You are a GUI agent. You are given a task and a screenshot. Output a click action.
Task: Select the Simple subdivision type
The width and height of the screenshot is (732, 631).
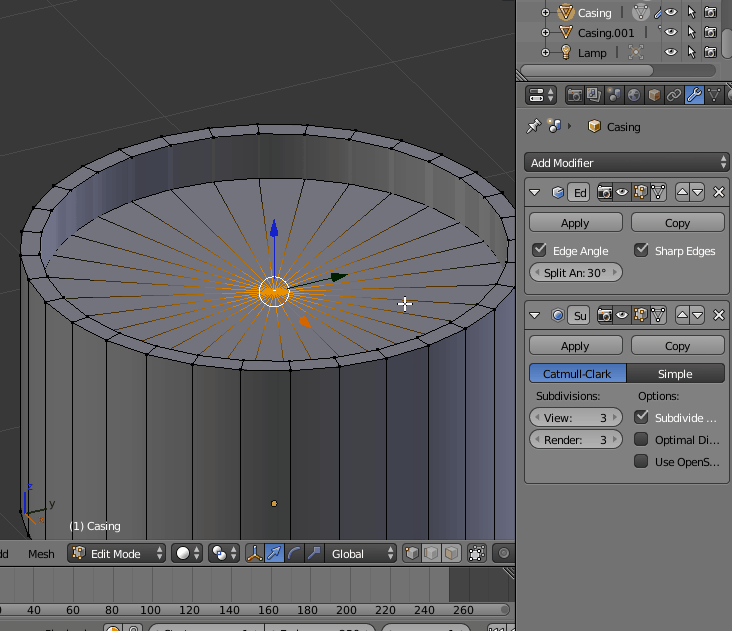pyautogui.click(x=674, y=374)
